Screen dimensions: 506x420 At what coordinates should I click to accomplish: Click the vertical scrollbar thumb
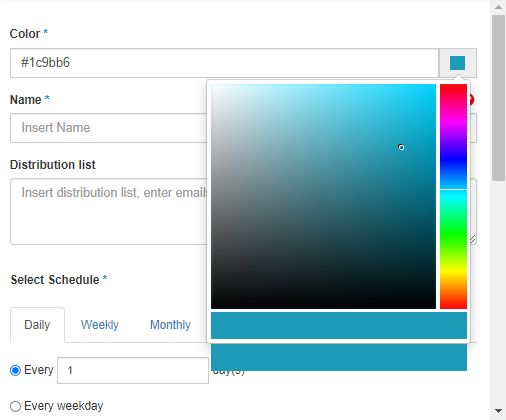[498, 98]
